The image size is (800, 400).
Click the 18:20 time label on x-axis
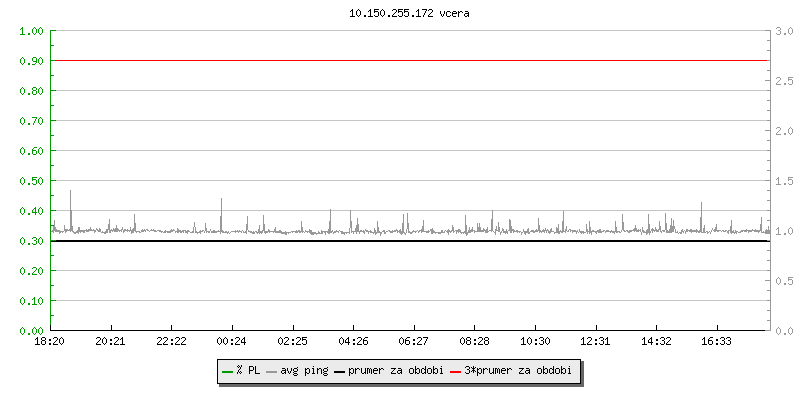coord(50,342)
